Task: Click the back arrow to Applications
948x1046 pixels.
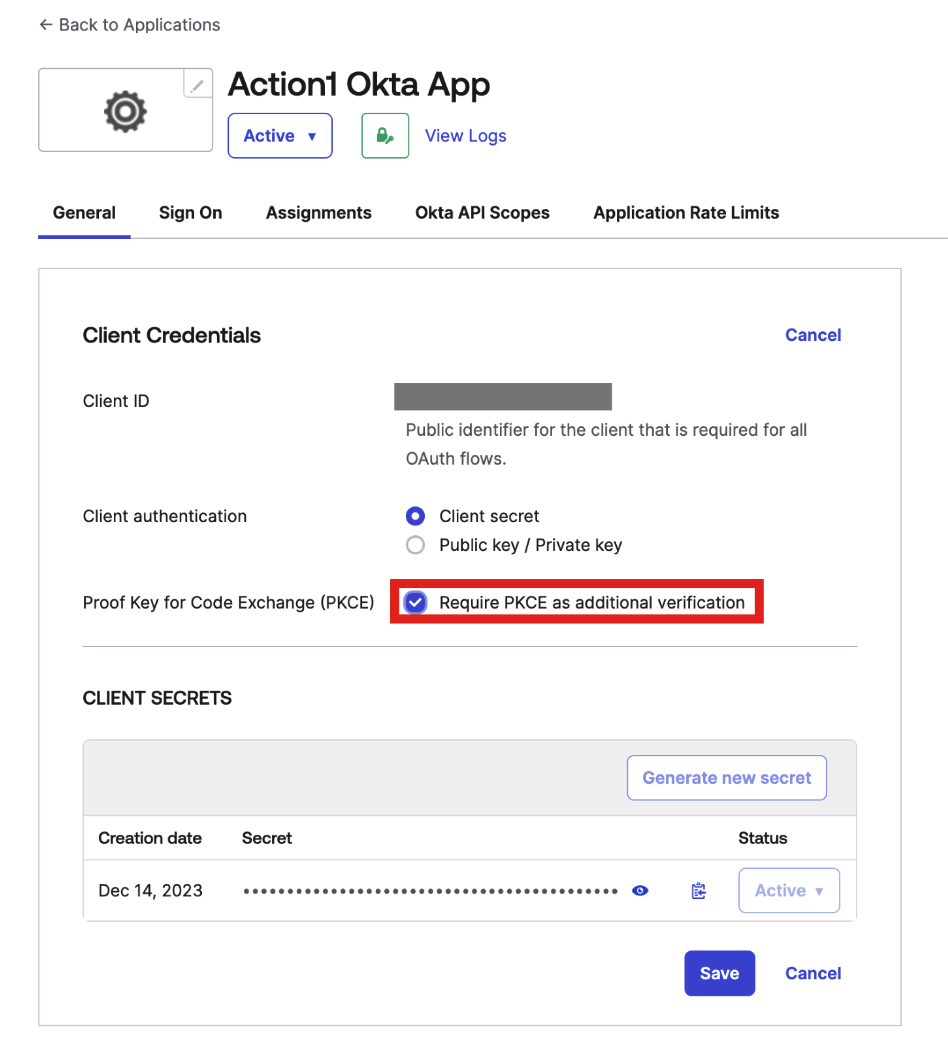Action: (x=46, y=24)
